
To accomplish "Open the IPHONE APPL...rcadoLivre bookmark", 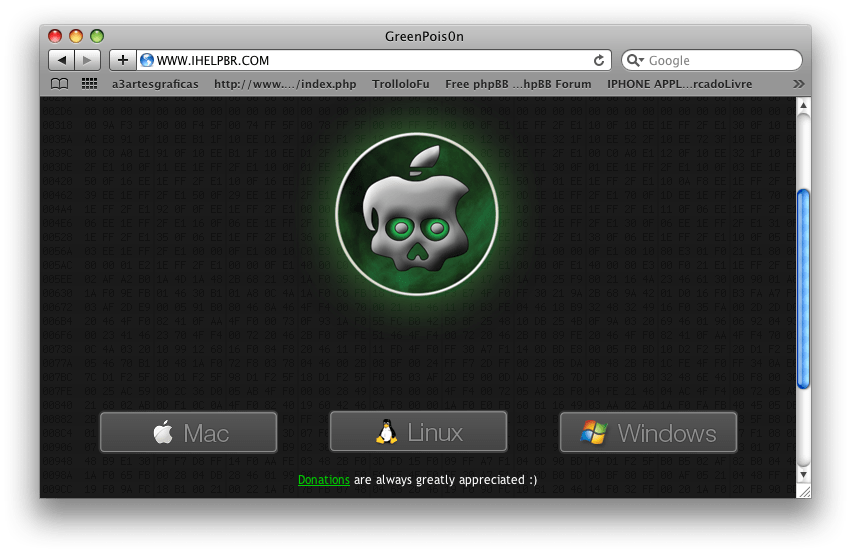I will click(x=679, y=84).
